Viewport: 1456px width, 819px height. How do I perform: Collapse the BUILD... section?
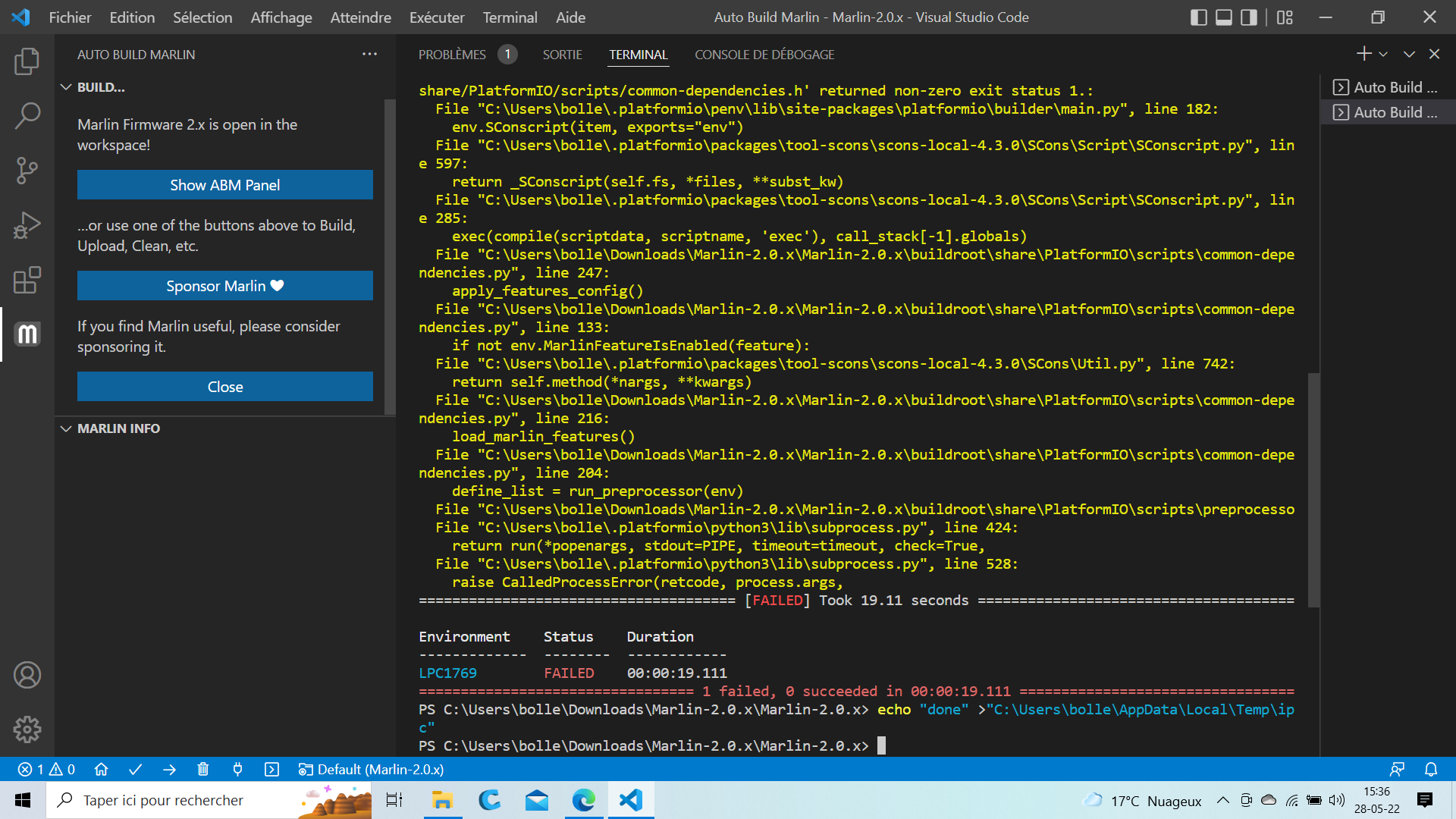pyautogui.click(x=66, y=87)
